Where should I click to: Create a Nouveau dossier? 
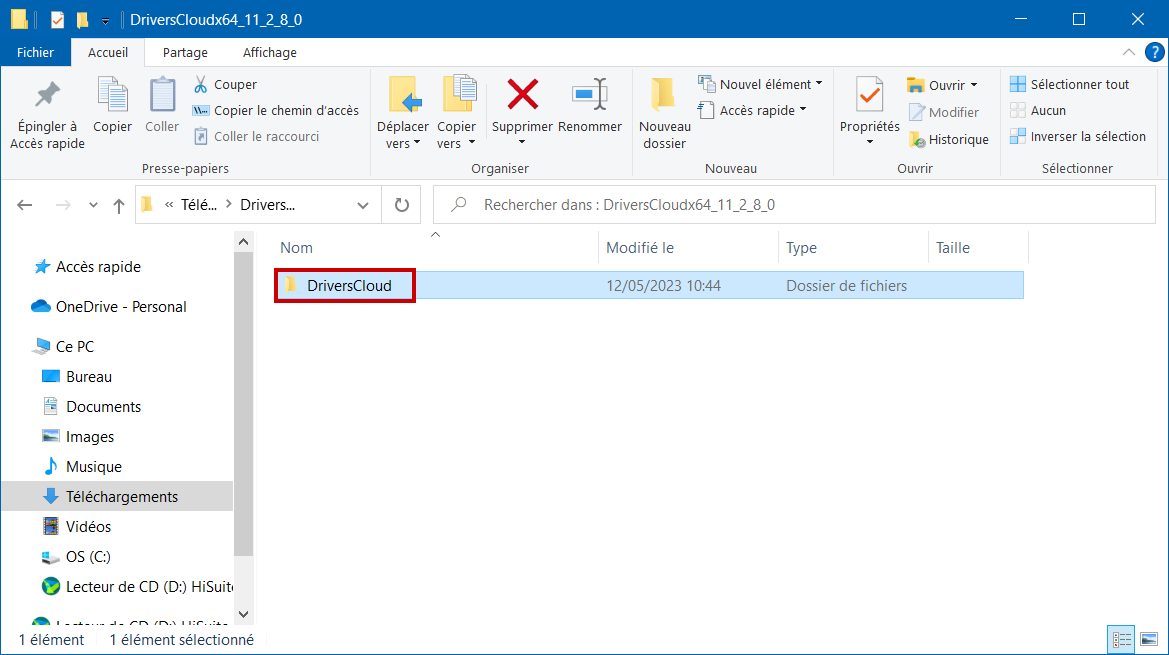tap(664, 113)
